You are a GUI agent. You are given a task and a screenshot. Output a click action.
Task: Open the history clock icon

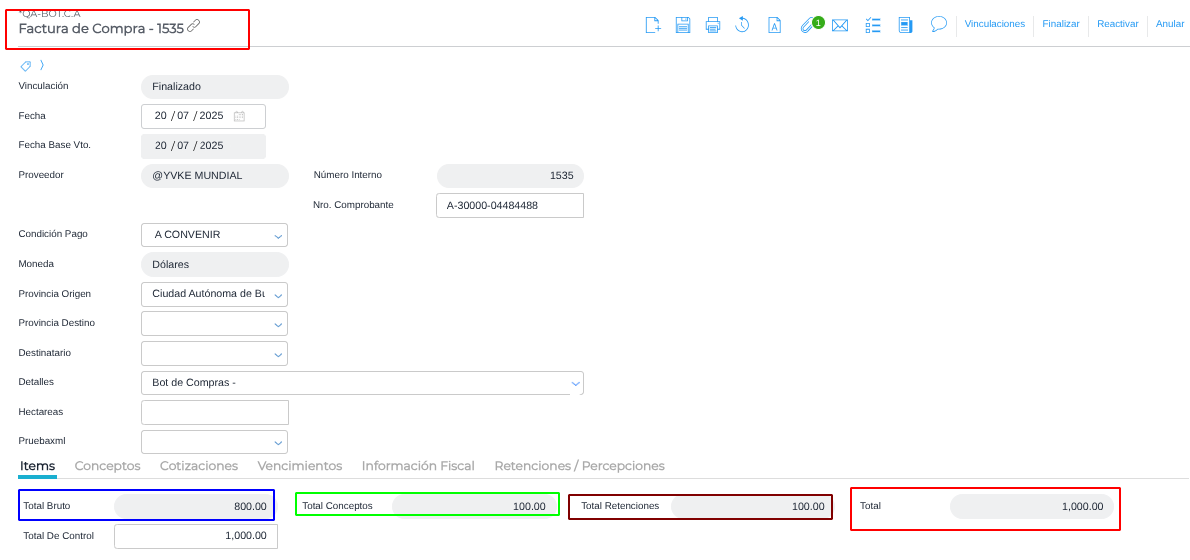[x=742, y=25]
